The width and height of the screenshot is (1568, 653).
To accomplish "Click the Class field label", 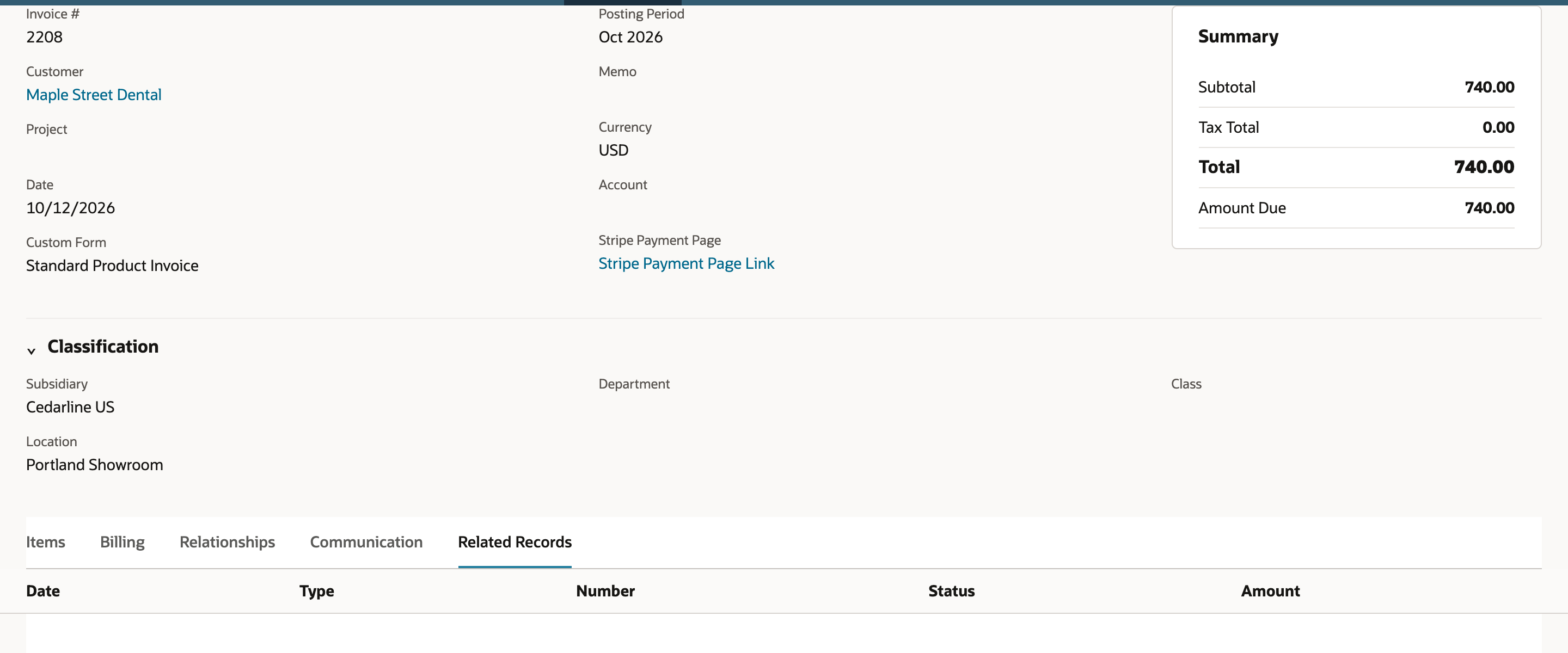I will 1186,384.
